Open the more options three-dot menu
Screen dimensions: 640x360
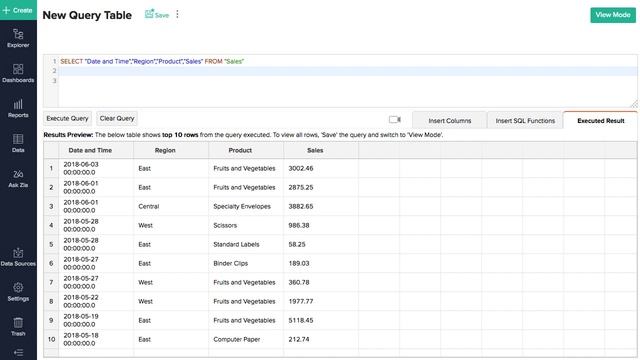click(177, 14)
